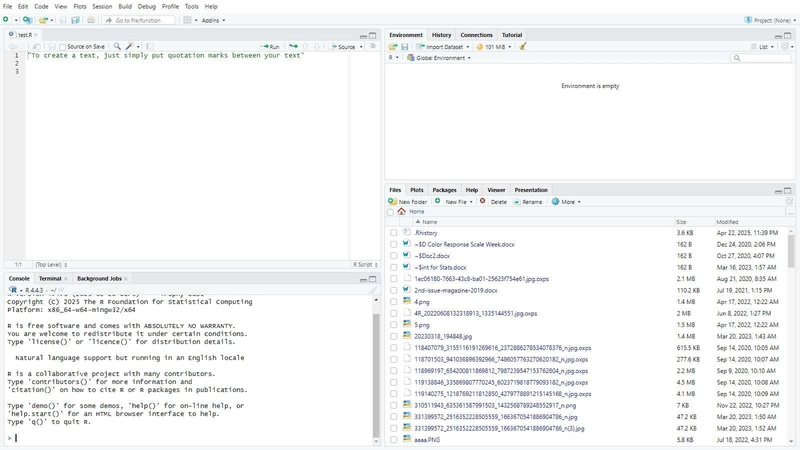Click the Save all documents icon
The width and height of the screenshot is (800, 450).
tap(76, 20)
